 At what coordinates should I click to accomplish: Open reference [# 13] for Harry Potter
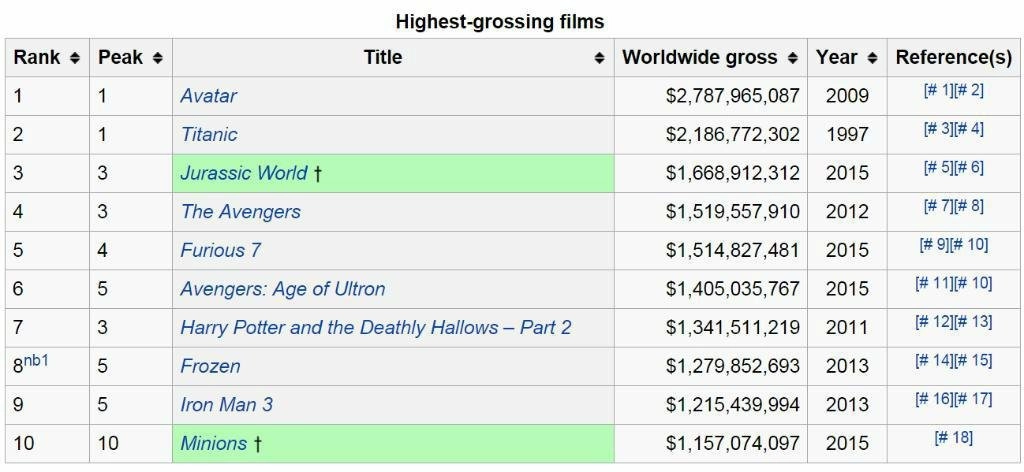973,322
